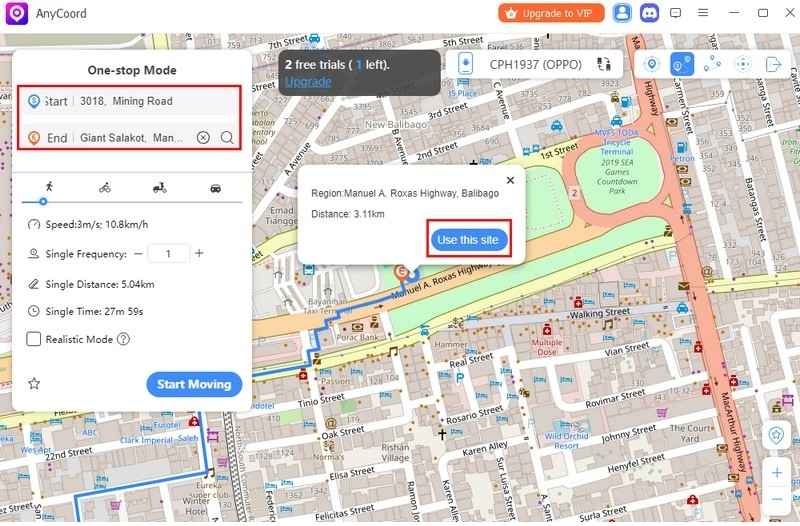
Task: Enable the Realistic Mode checkbox
Action: click(34, 339)
